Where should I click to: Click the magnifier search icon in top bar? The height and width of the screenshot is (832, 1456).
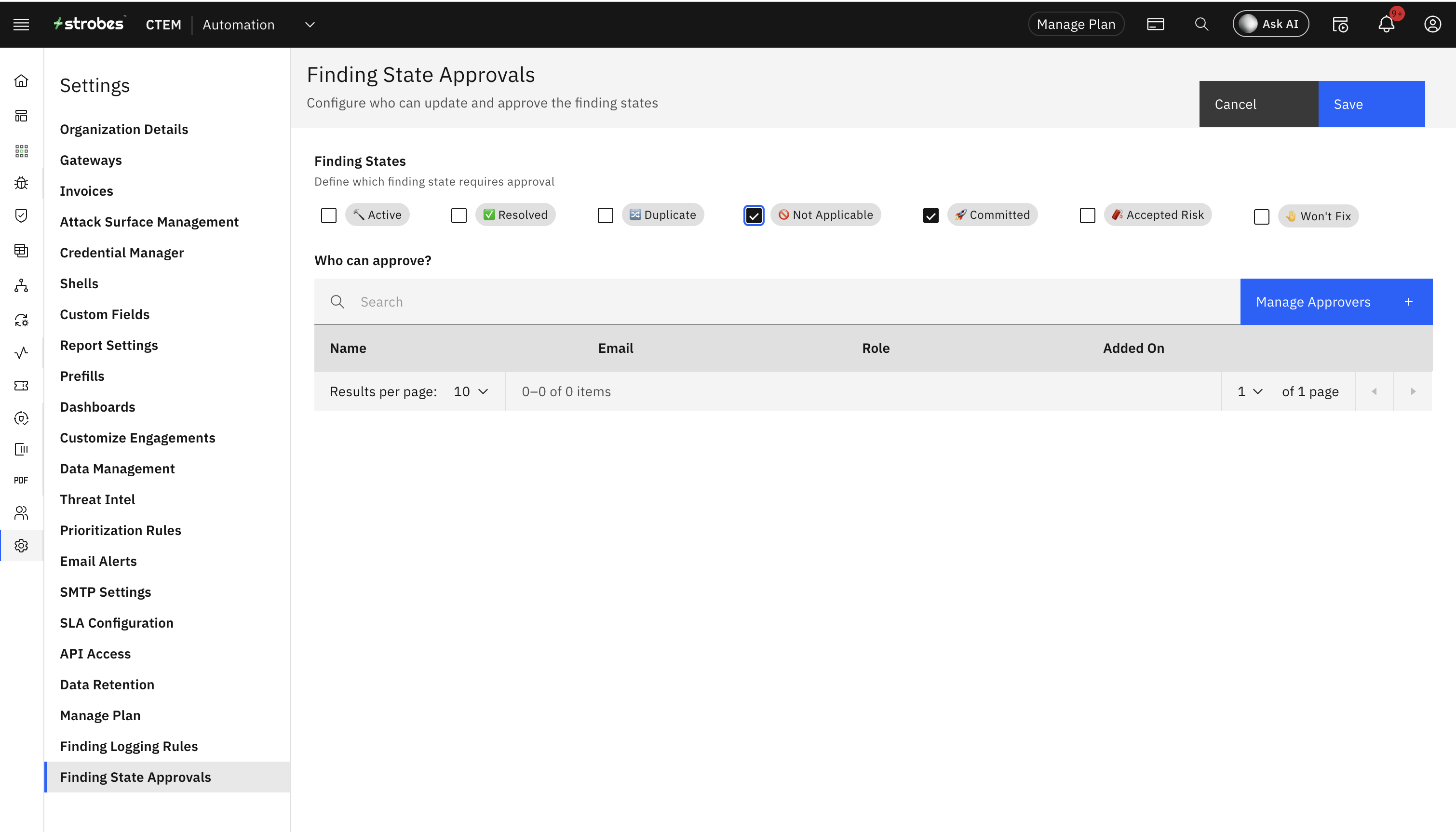pyautogui.click(x=1201, y=24)
